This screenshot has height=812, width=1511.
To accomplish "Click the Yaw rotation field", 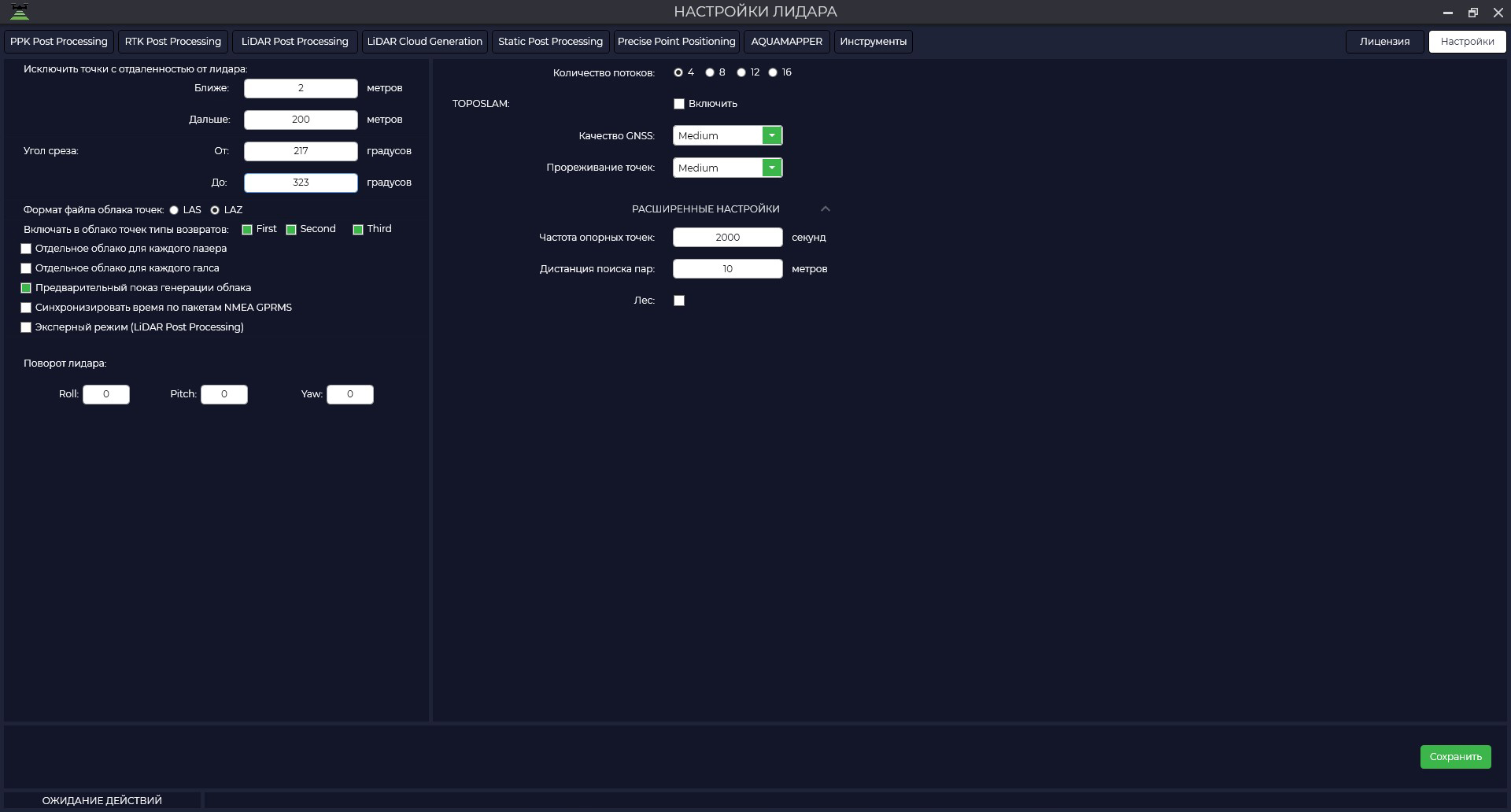I will tap(350, 394).
